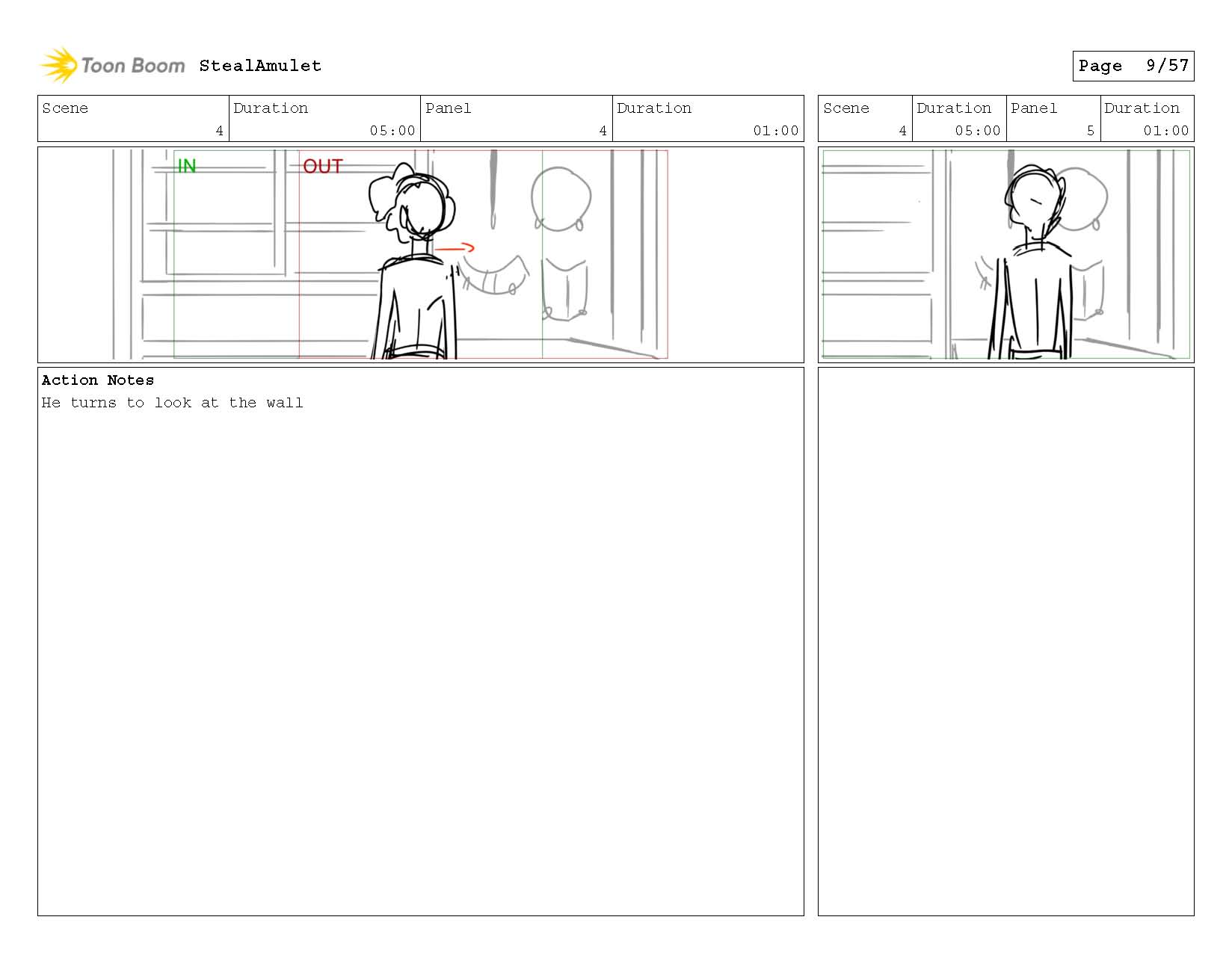The height and width of the screenshot is (973, 1232).
Task: Click the Toon Boom logo
Action: [x=112, y=65]
